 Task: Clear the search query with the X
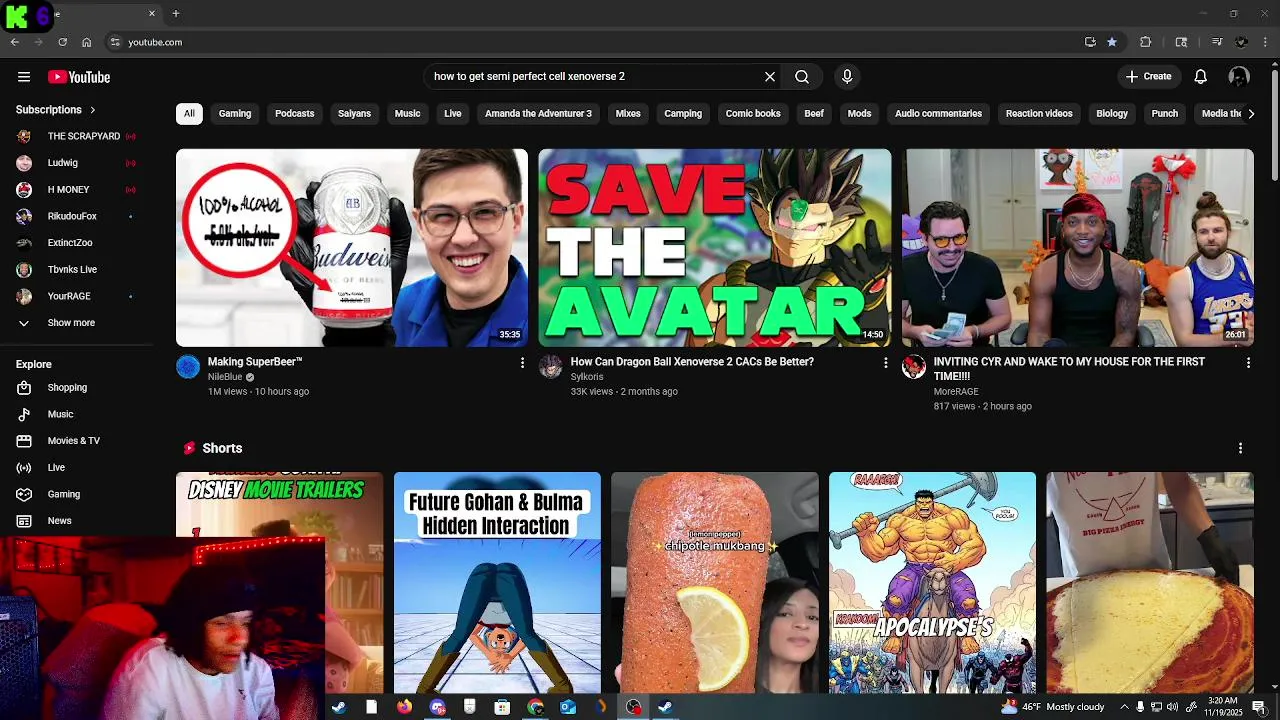[770, 77]
